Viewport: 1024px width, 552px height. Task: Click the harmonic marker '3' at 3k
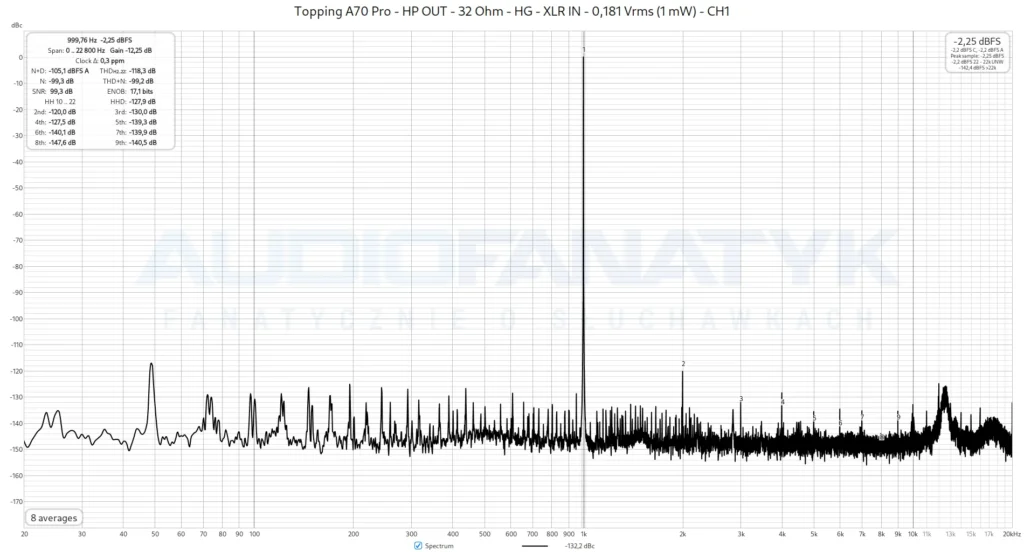click(741, 398)
